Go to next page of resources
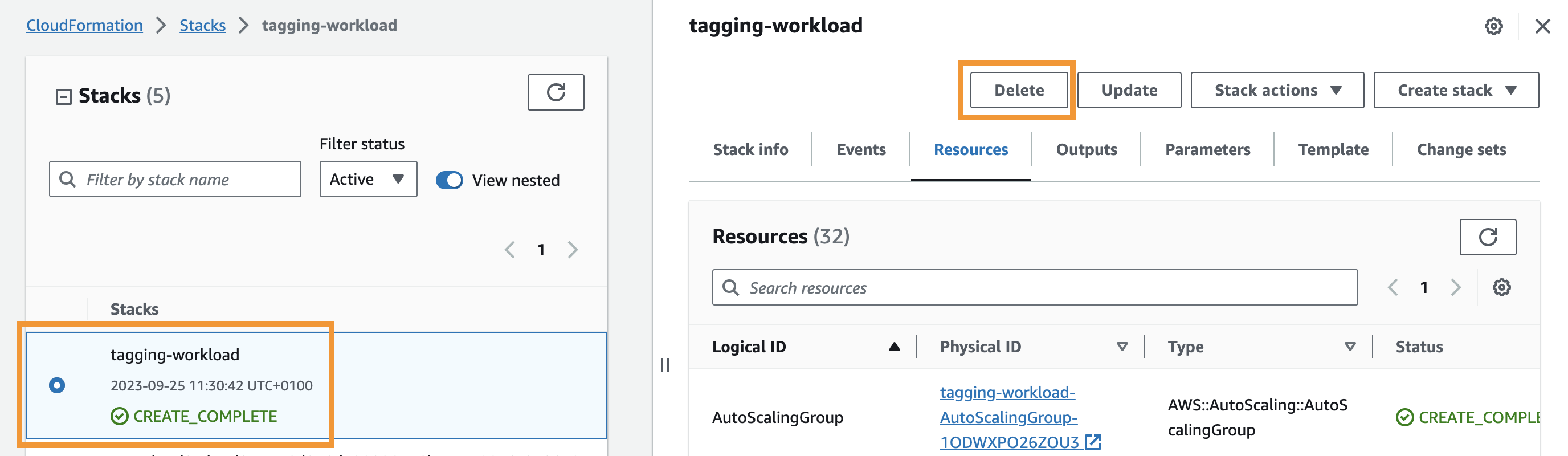The height and width of the screenshot is (456, 1568). click(x=1455, y=287)
